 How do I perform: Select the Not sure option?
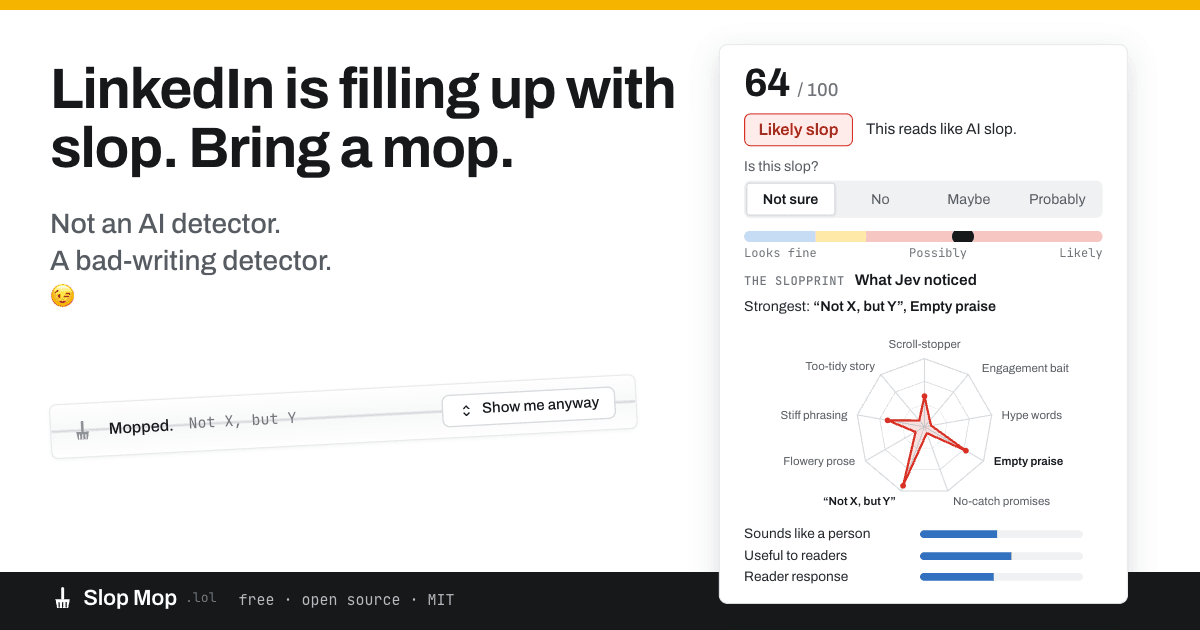[790, 199]
